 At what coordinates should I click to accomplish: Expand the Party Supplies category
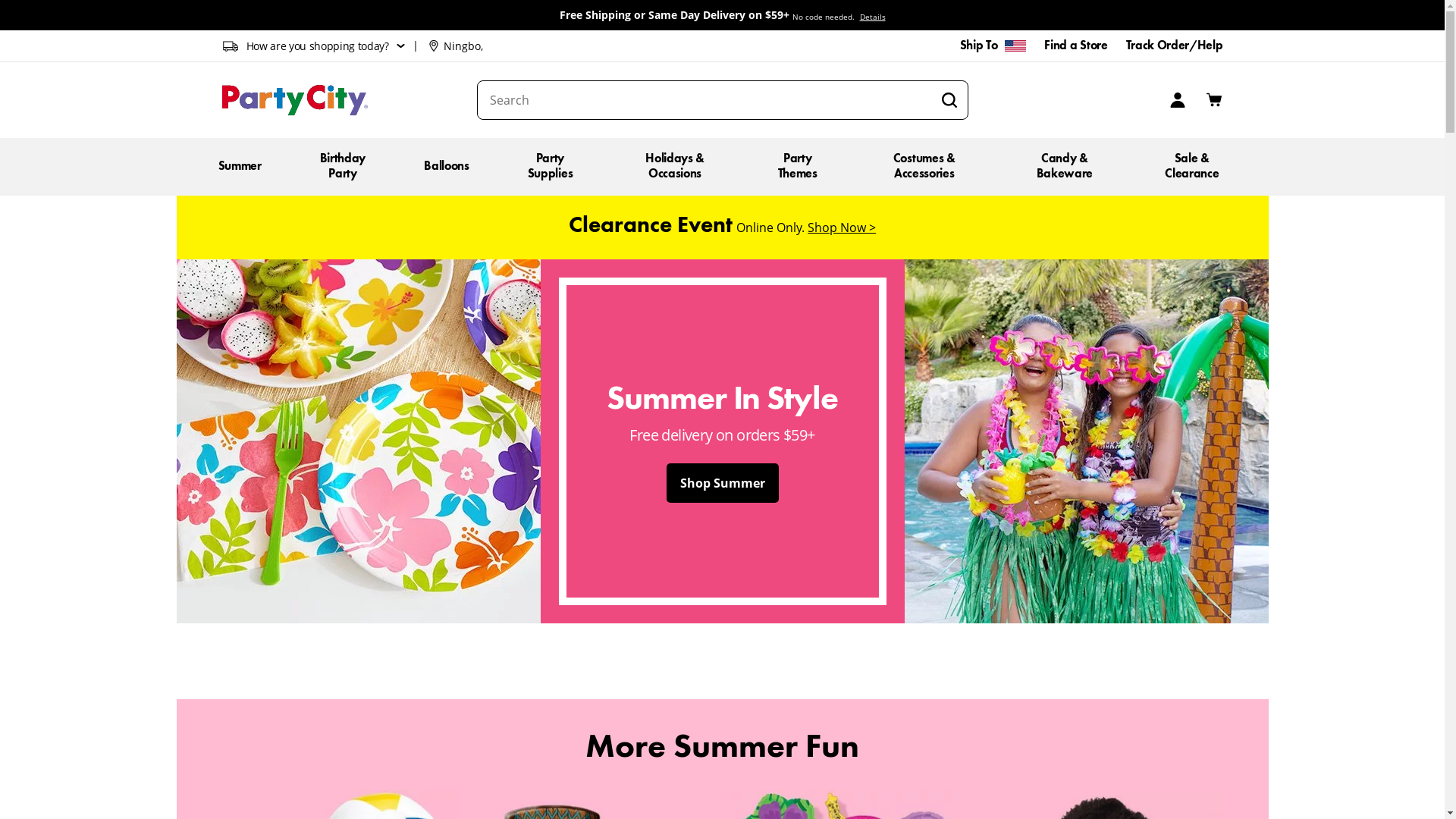pyautogui.click(x=551, y=166)
